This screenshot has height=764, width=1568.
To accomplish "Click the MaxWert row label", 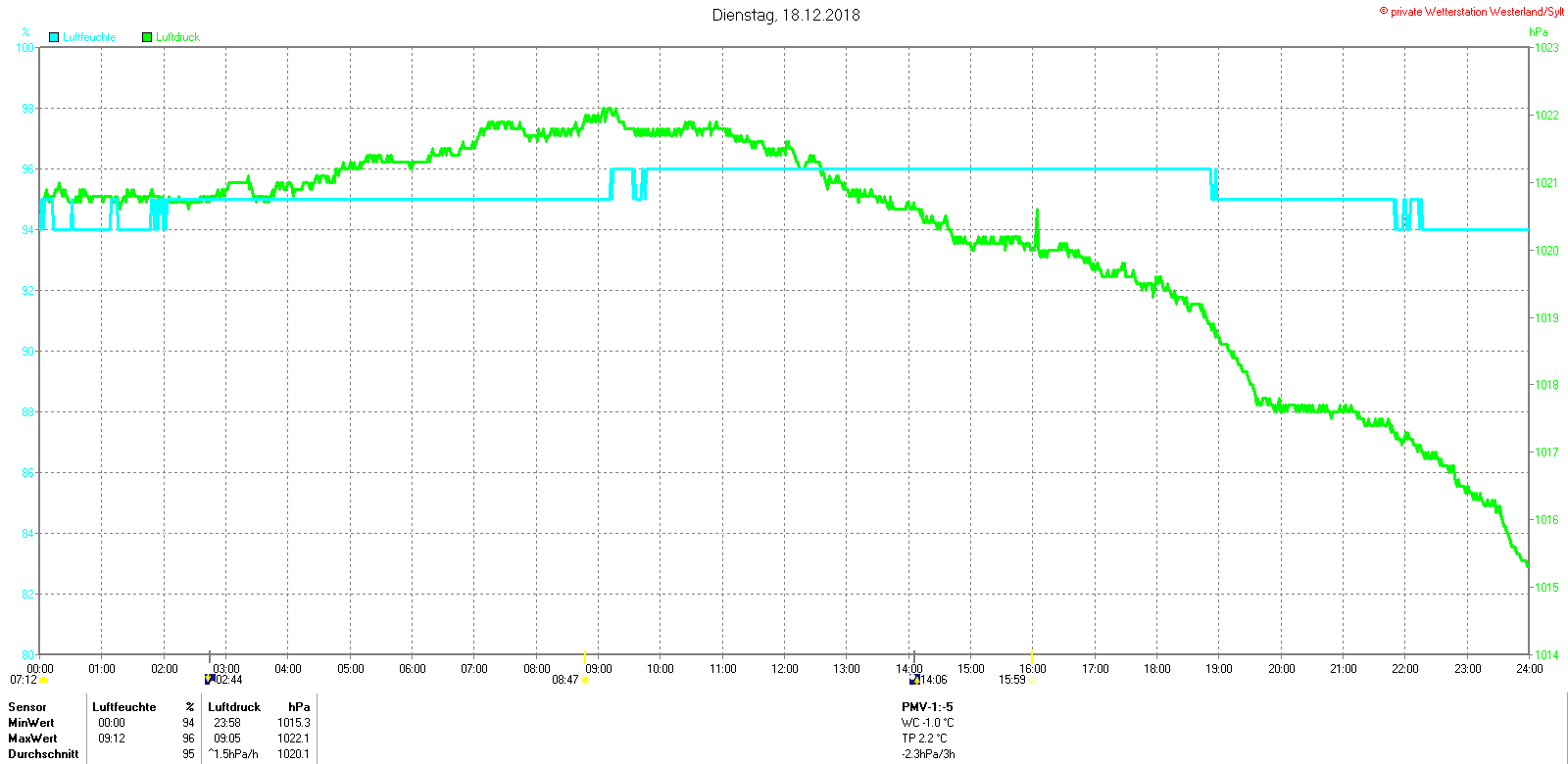I will [32, 739].
